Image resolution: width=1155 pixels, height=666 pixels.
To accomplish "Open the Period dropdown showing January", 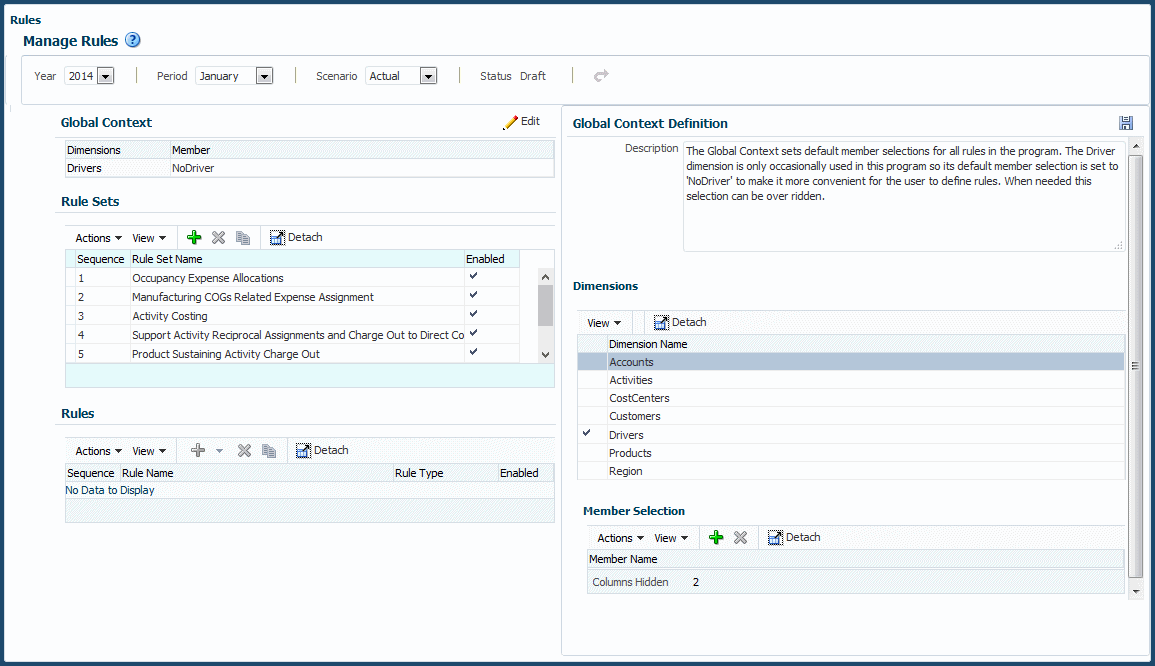I will [264, 76].
